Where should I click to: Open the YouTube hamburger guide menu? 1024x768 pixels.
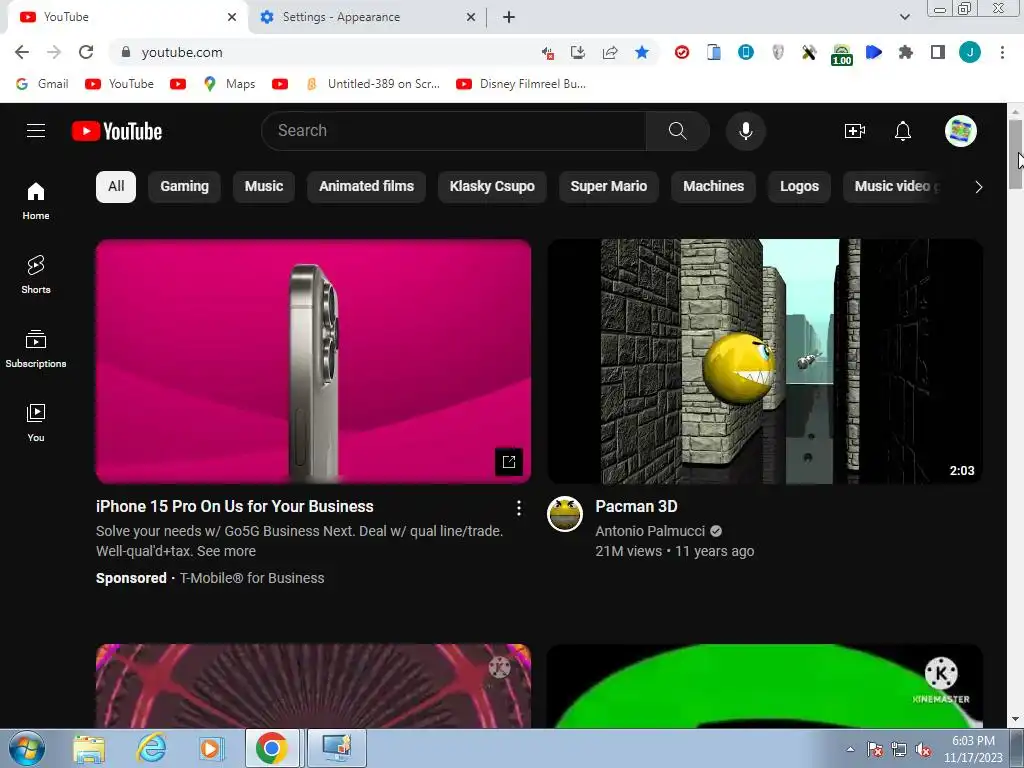pyautogui.click(x=36, y=131)
